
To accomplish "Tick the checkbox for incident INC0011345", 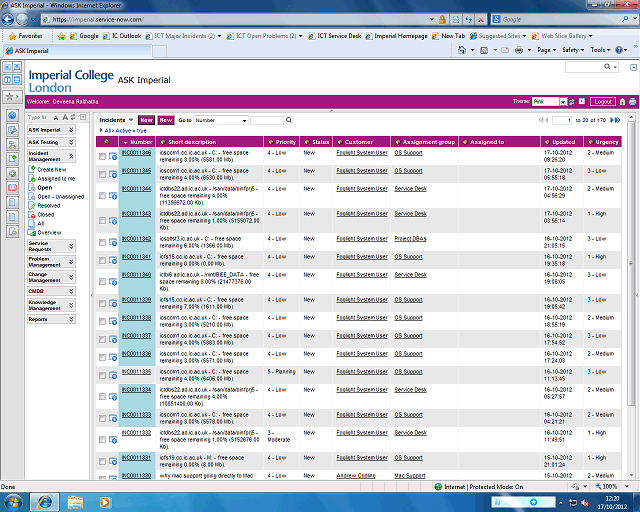I will click(102, 174).
